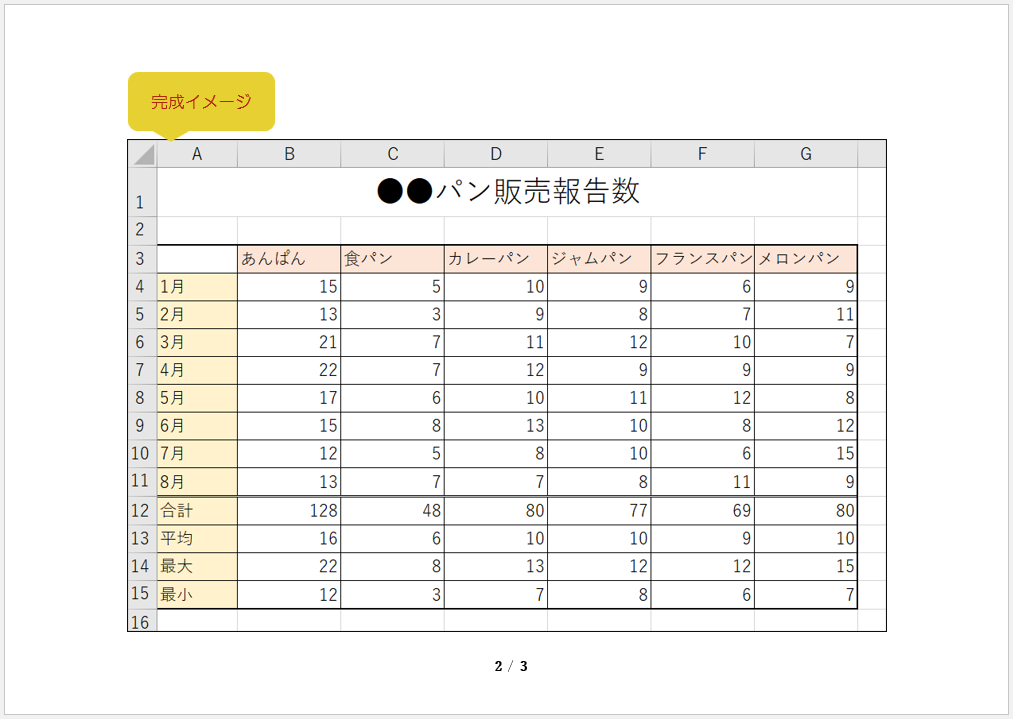
Task: Click 最大 メロンパン value 15
Action: 806,566
